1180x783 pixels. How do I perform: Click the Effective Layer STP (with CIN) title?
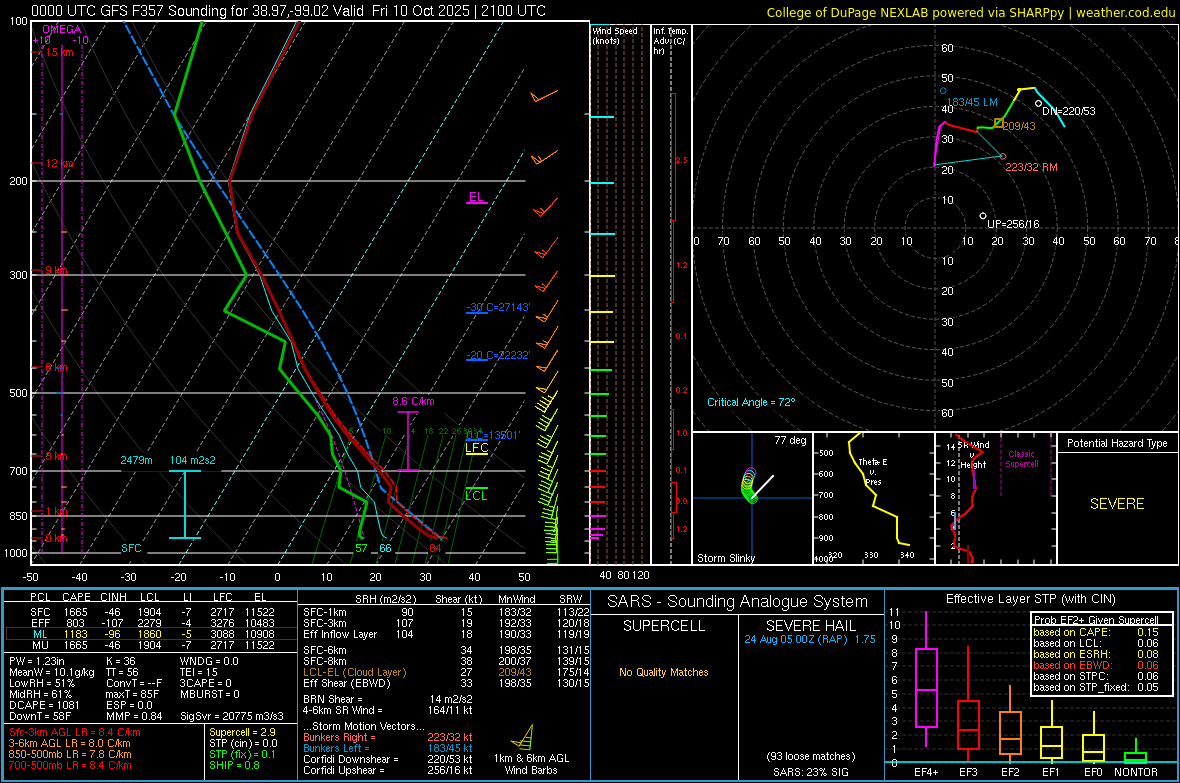1030,599
